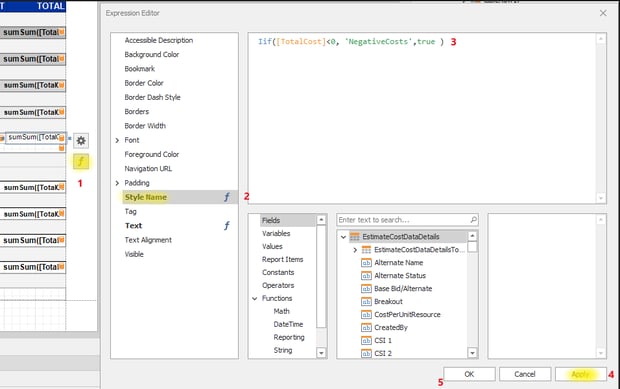
Task: Click scroll-down arrow of categories list
Action: pyautogui.click(x=321, y=353)
